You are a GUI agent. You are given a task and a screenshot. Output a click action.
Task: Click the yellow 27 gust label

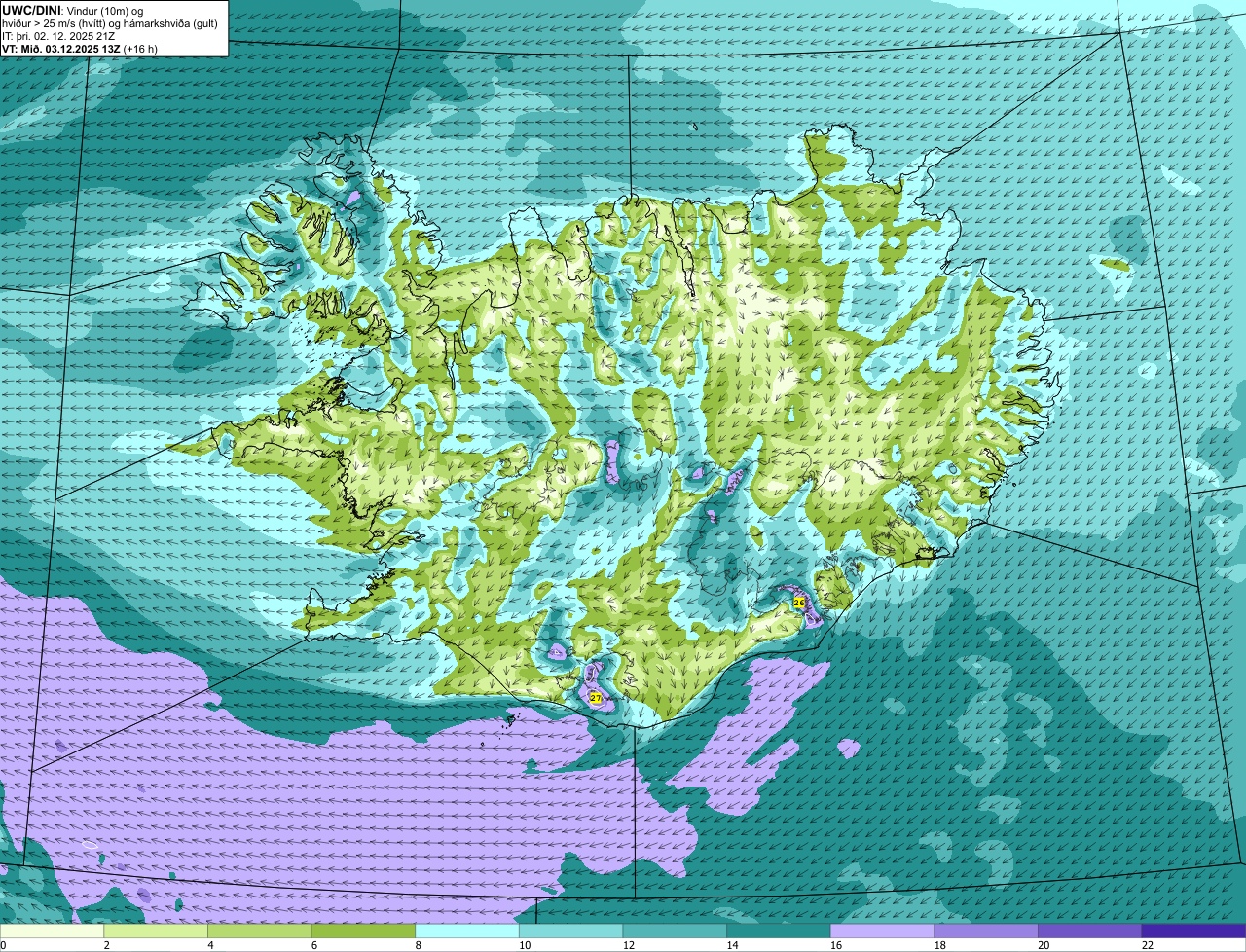coord(596,698)
